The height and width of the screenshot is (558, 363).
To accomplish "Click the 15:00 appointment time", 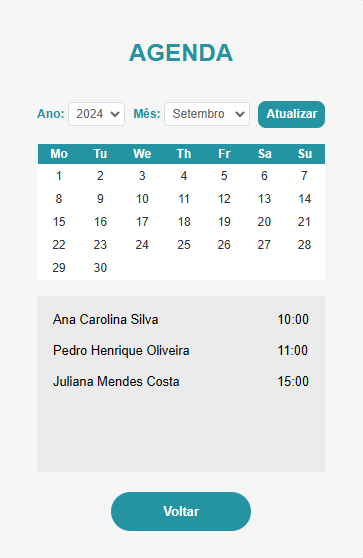I will tap(293, 381).
